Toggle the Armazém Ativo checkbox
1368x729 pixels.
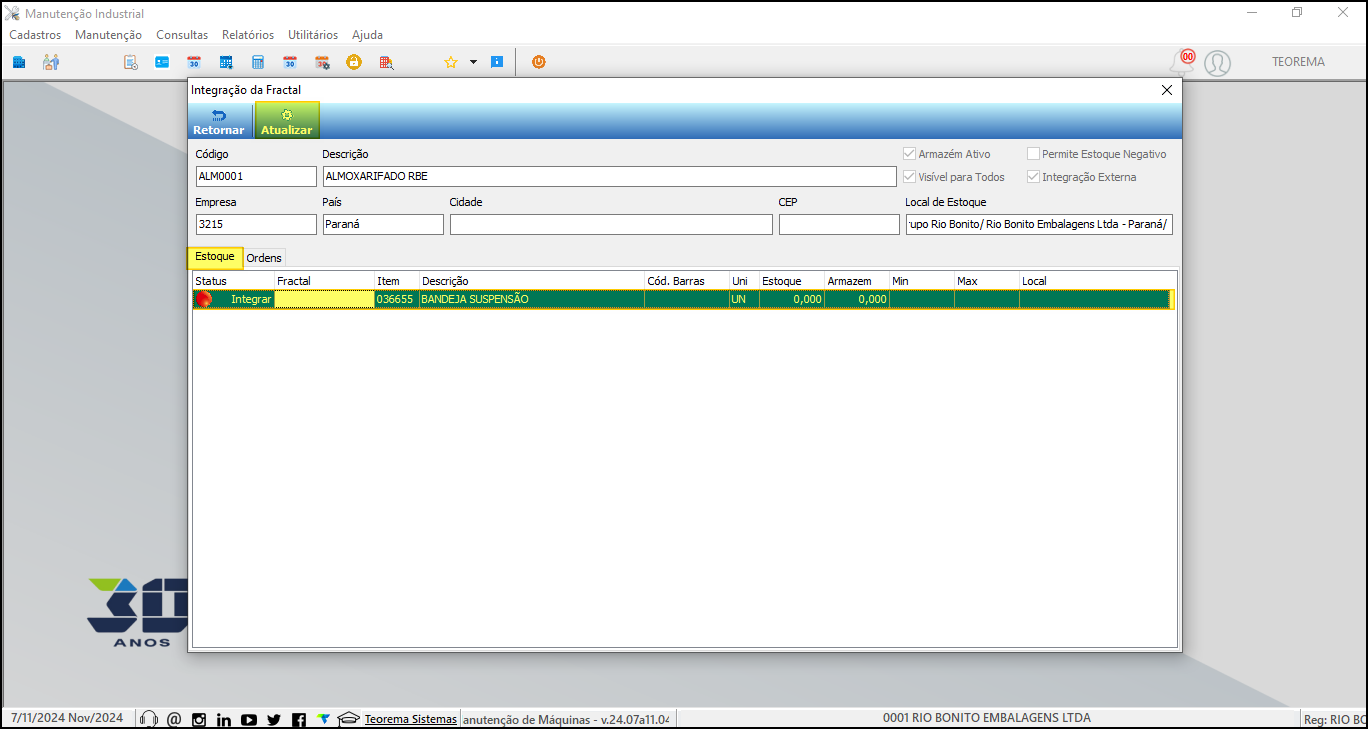(x=909, y=154)
